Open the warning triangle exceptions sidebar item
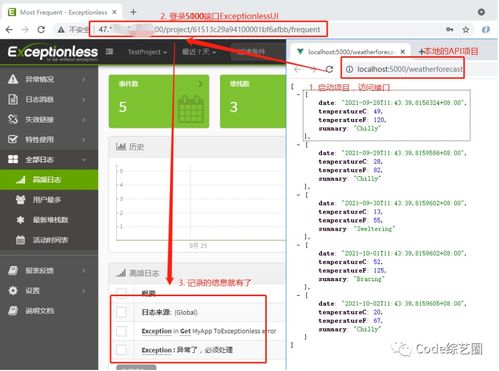The height and width of the screenshot is (371, 499). [13, 79]
